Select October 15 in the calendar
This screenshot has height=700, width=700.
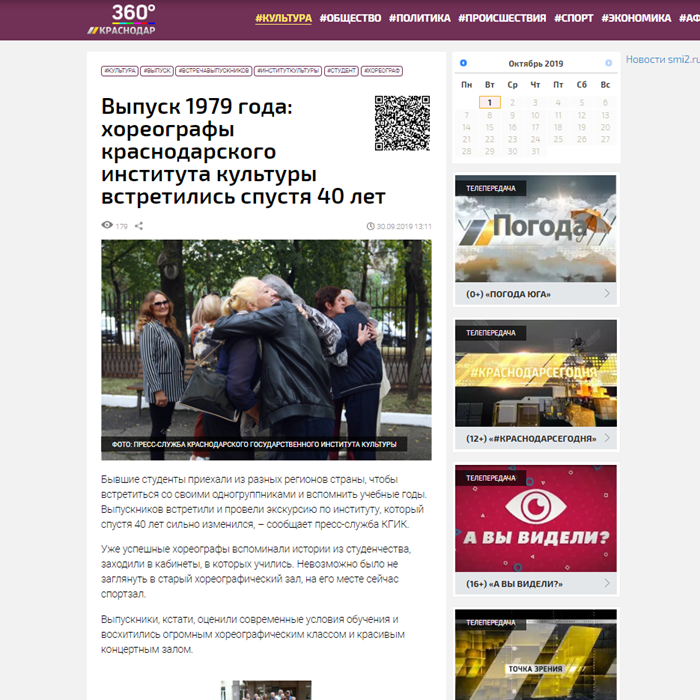pos(490,127)
